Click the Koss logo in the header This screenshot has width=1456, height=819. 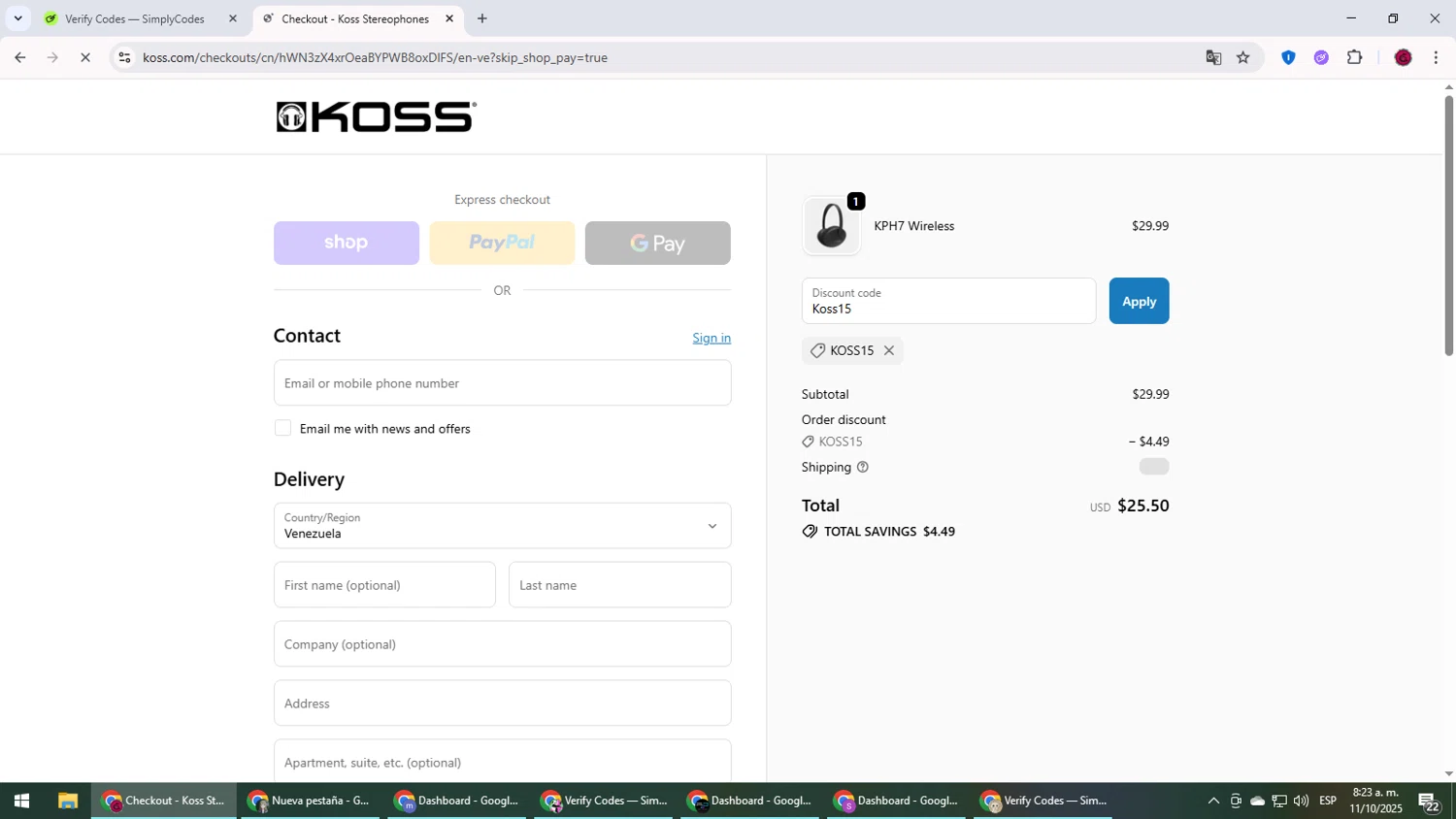point(377,116)
